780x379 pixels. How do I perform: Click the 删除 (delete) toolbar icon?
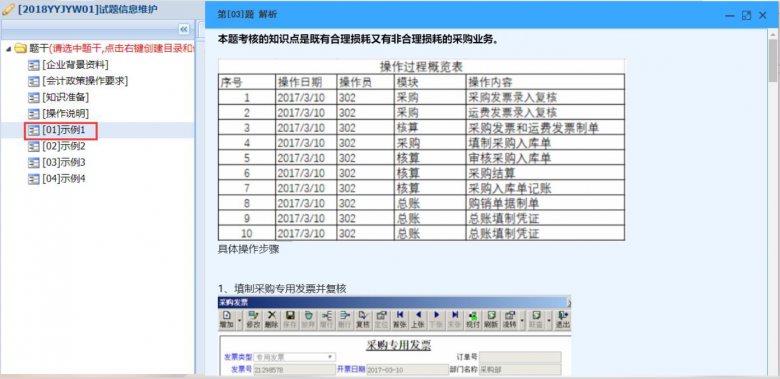[x=272, y=319]
